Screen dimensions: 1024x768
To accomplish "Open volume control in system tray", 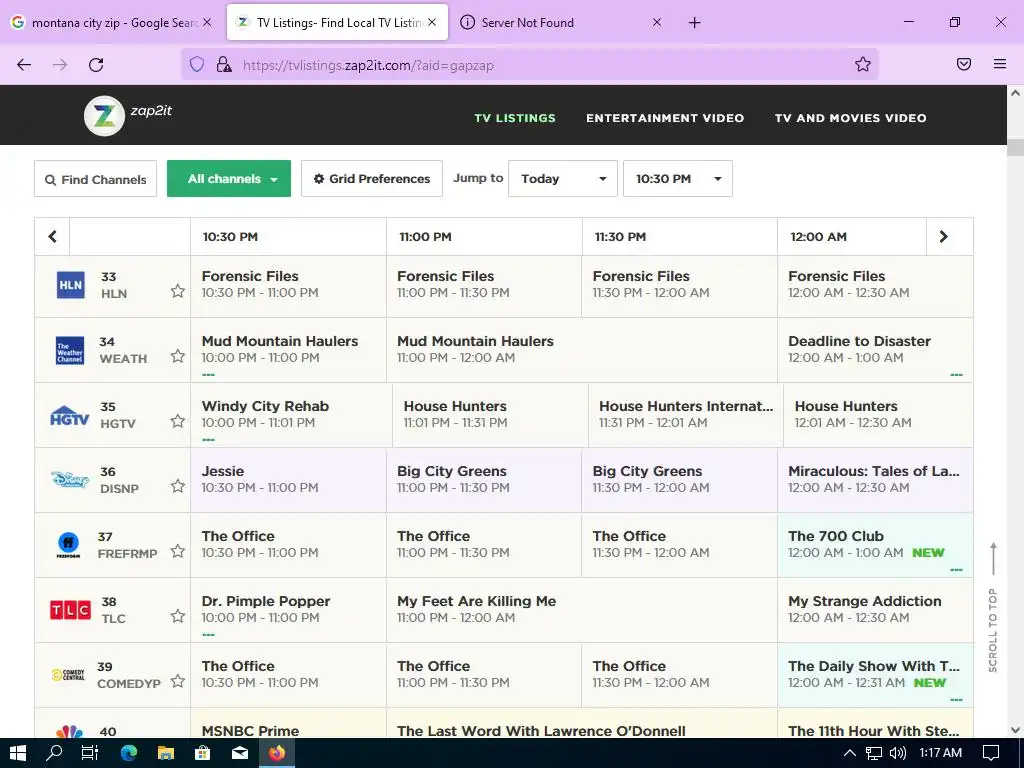I will tap(898, 753).
